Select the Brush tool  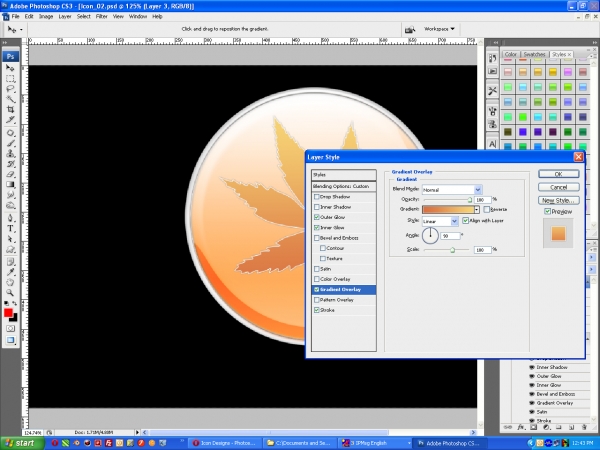click(10, 143)
